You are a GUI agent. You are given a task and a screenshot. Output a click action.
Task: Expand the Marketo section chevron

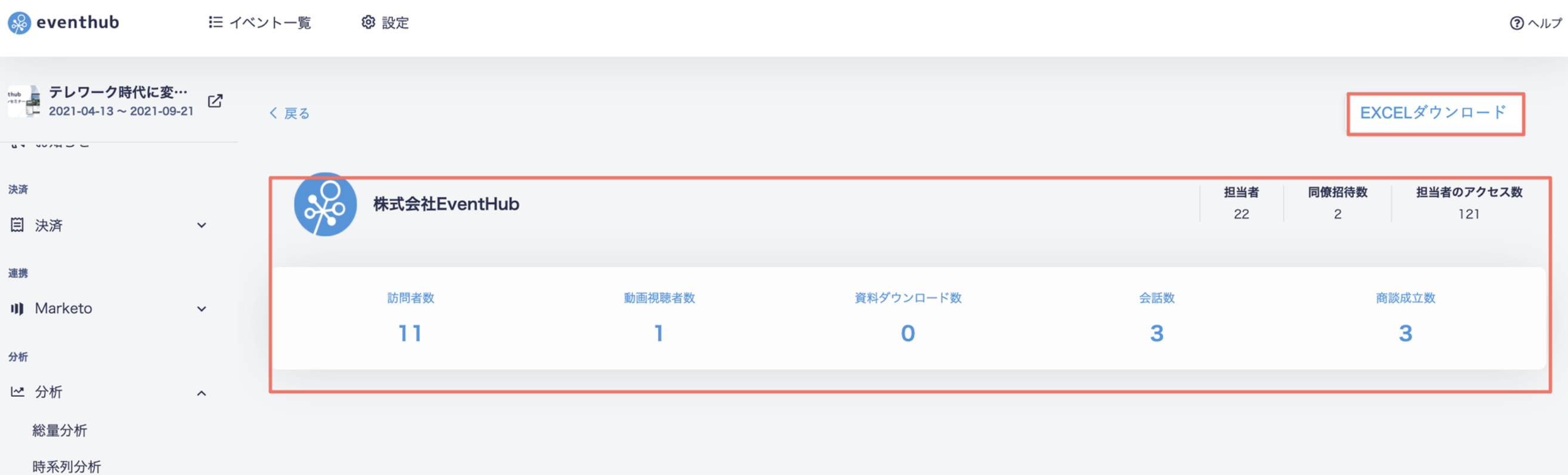[x=202, y=309]
